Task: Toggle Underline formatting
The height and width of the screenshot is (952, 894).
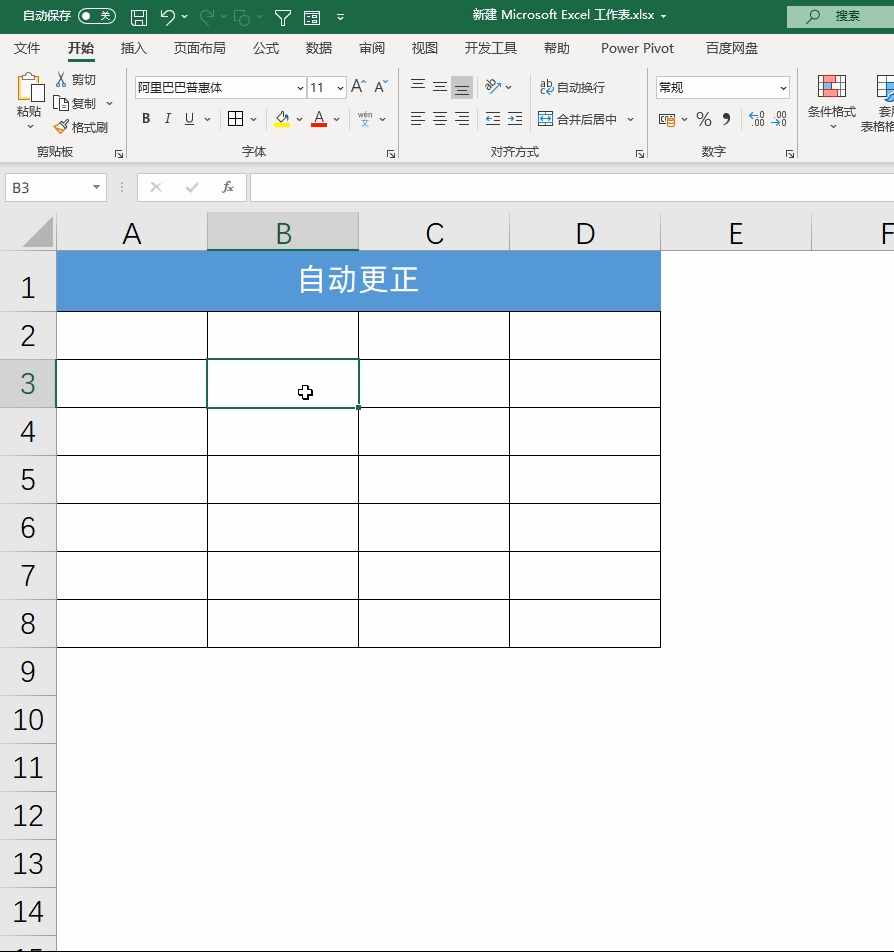Action: [x=189, y=118]
